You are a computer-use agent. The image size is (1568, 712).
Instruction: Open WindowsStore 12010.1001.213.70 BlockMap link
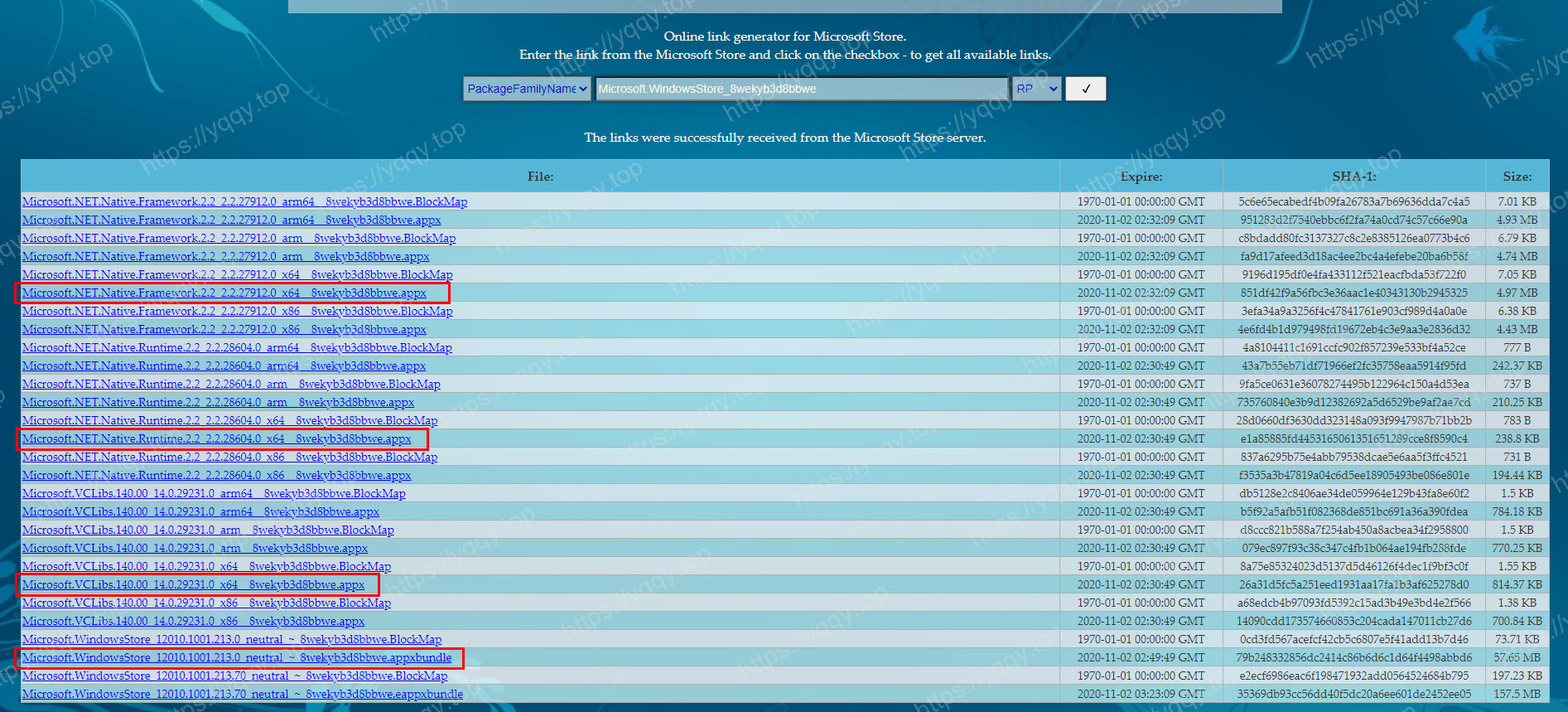(x=234, y=676)
